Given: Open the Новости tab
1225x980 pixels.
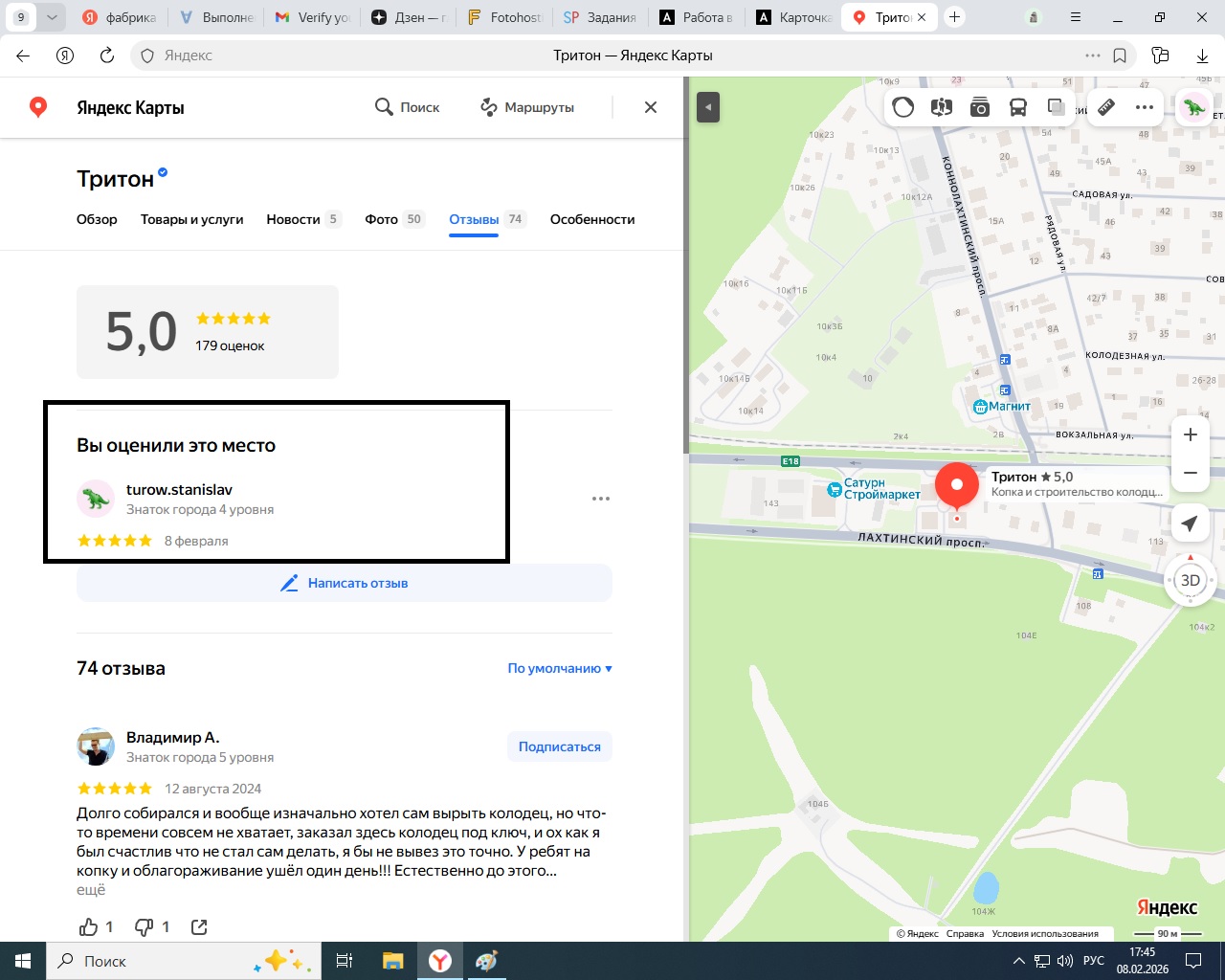Looking at the screenshot, I should point(303,219).
